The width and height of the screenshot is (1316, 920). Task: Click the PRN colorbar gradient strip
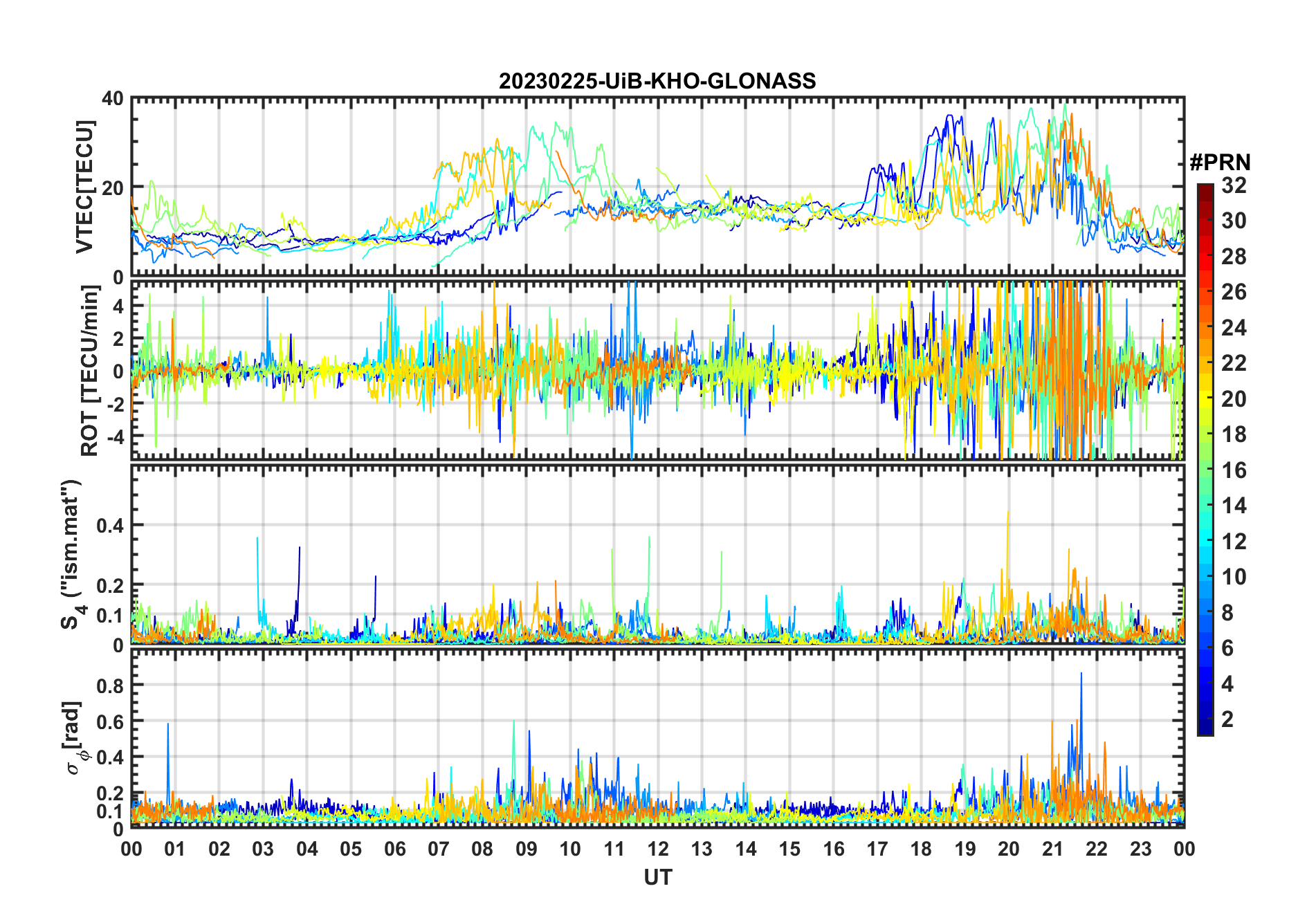[x=1205, y=459]
